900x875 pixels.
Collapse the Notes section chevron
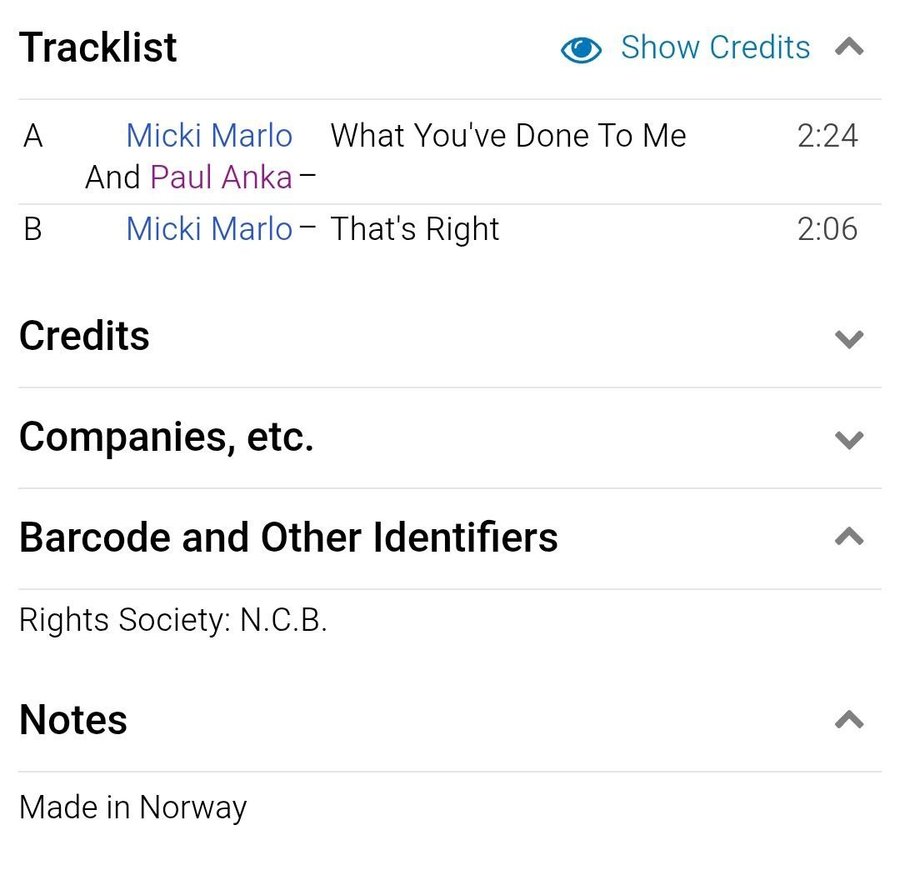click(x=849, y=720)
